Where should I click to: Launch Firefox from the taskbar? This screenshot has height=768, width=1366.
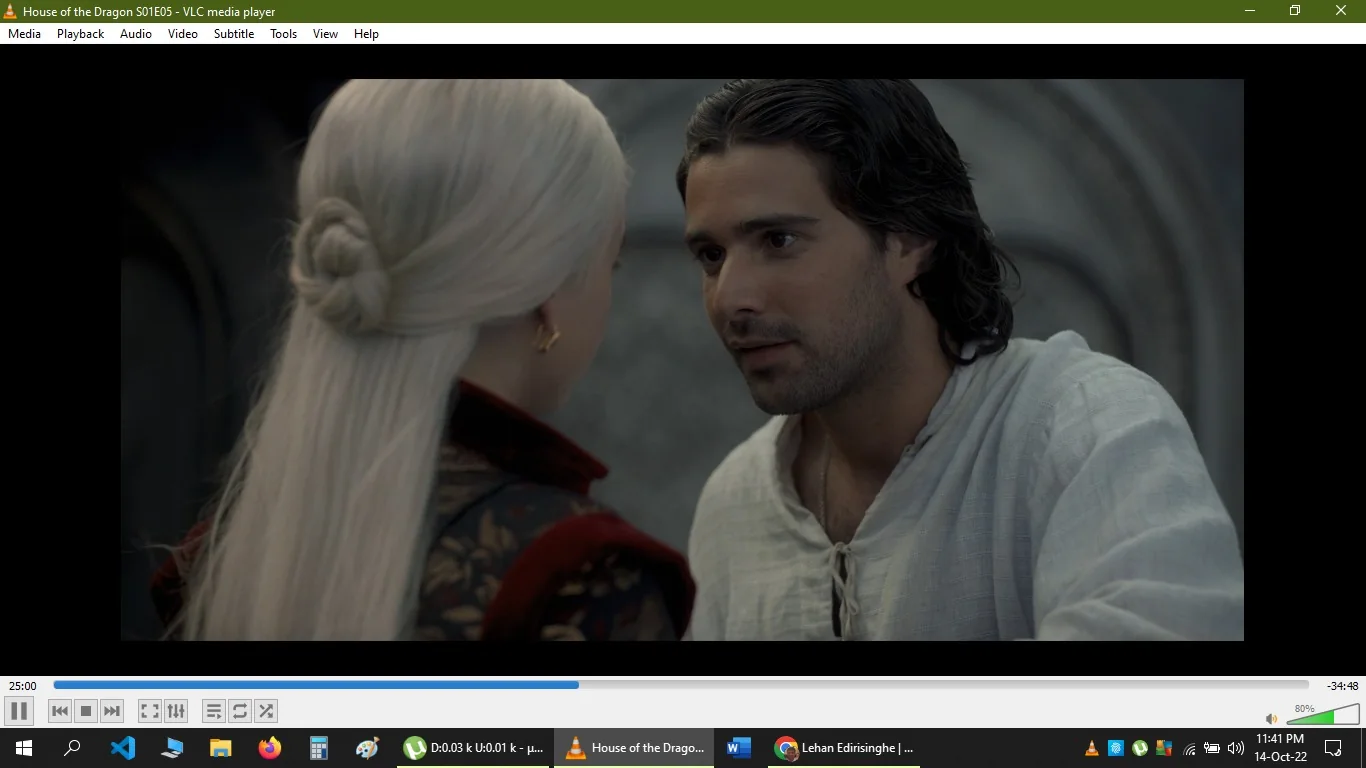tap(270, 748)
